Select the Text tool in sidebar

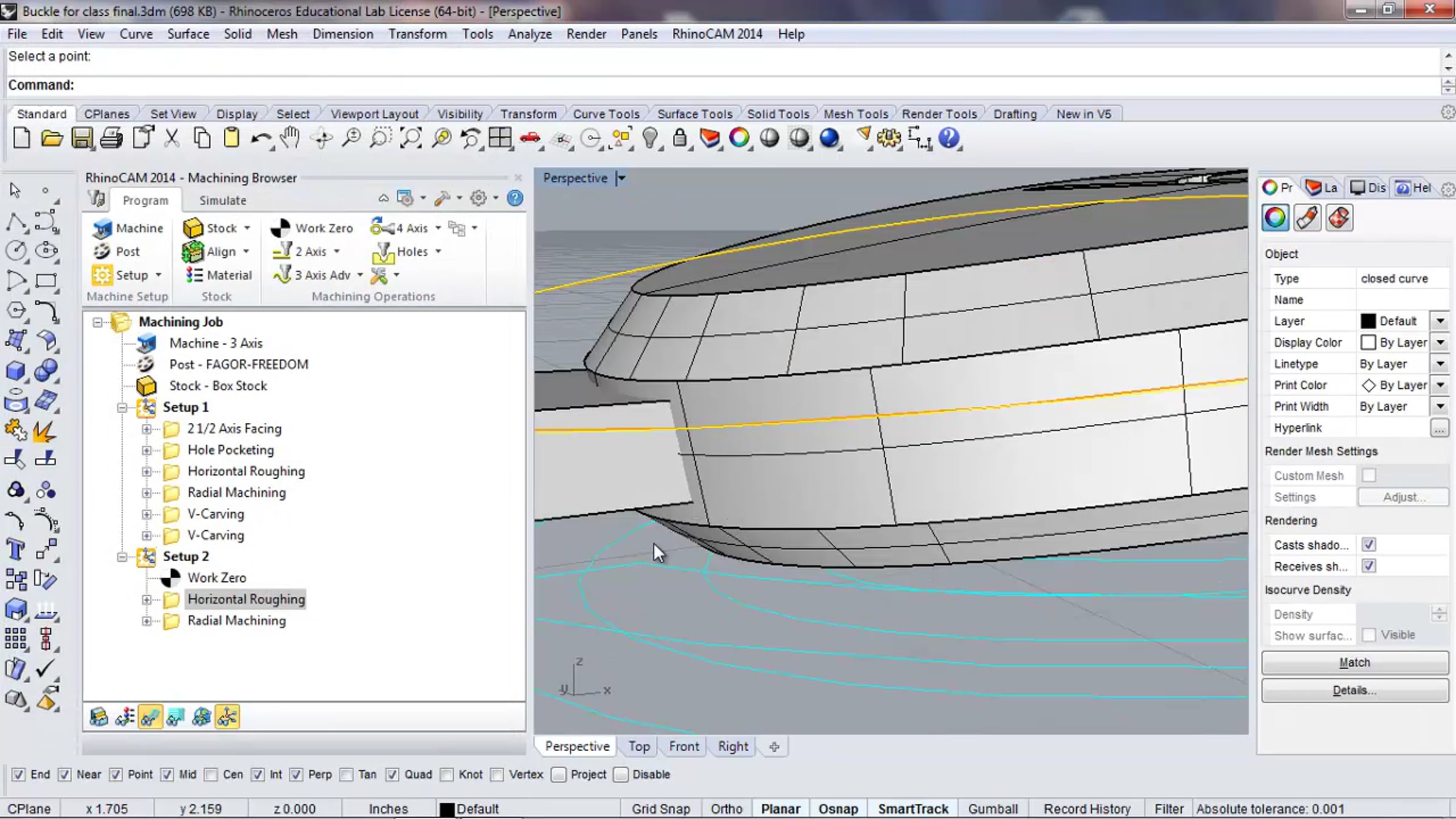click(x=15, y=550)
